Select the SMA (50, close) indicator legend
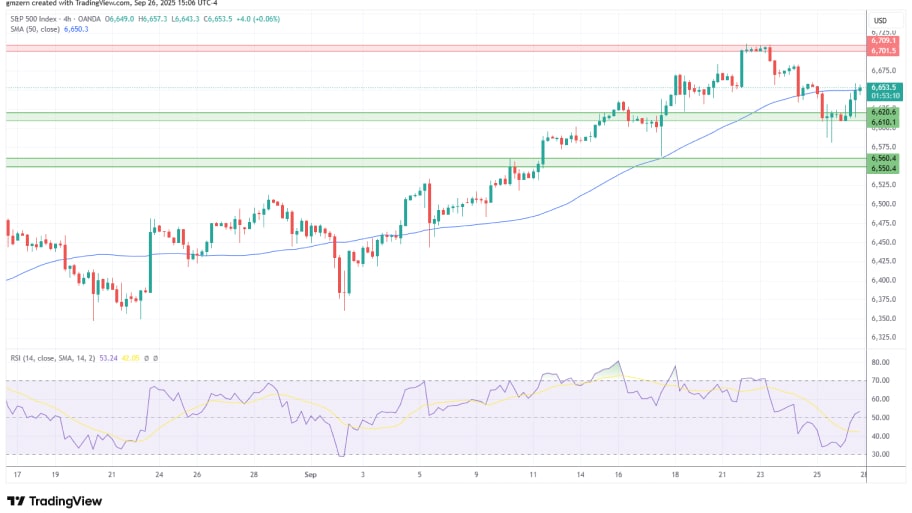Screen dimensions: 912x513 pyautogui.click(x=34, y=30)
